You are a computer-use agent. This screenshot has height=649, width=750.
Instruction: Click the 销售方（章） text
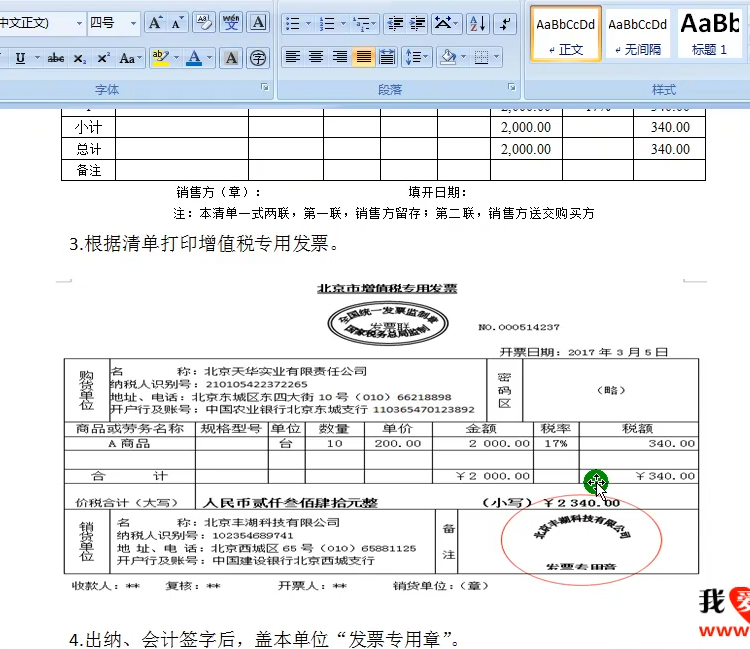219,192
